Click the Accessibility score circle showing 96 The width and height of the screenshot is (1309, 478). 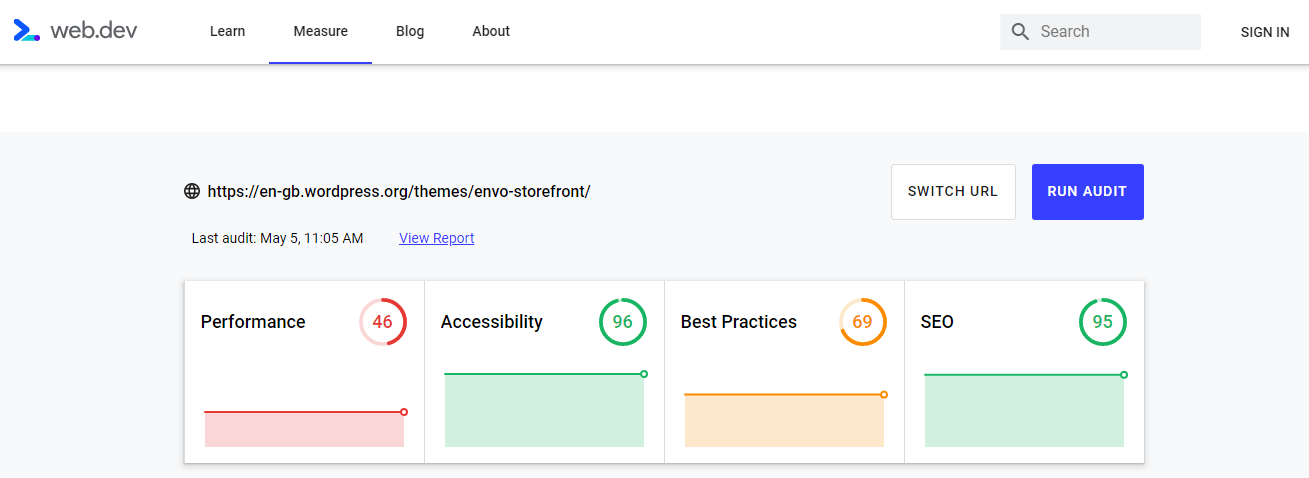click(x=623, y=322)
